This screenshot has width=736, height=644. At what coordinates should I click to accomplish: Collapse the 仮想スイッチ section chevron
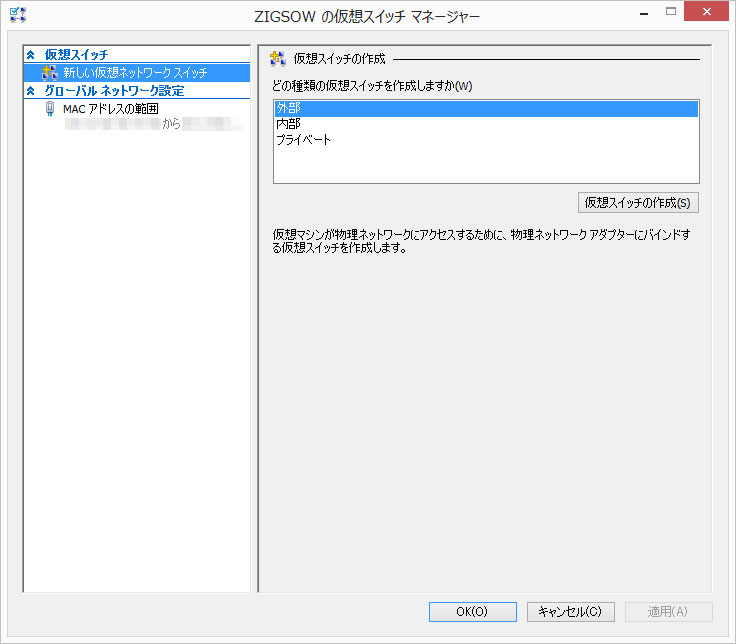pos(31,54)
